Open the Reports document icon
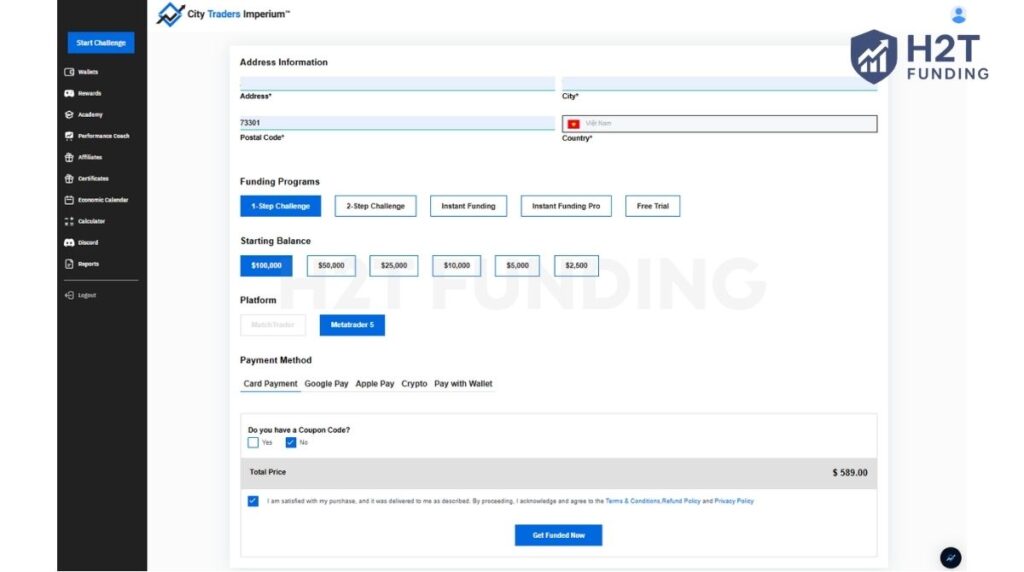 [69, 264]
